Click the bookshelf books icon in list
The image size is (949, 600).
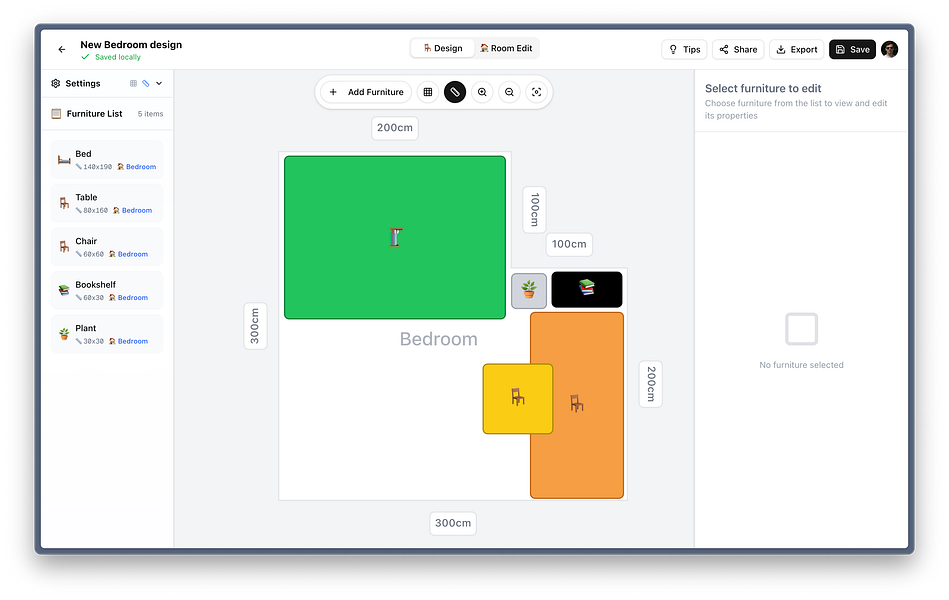[x=64, y=291]
